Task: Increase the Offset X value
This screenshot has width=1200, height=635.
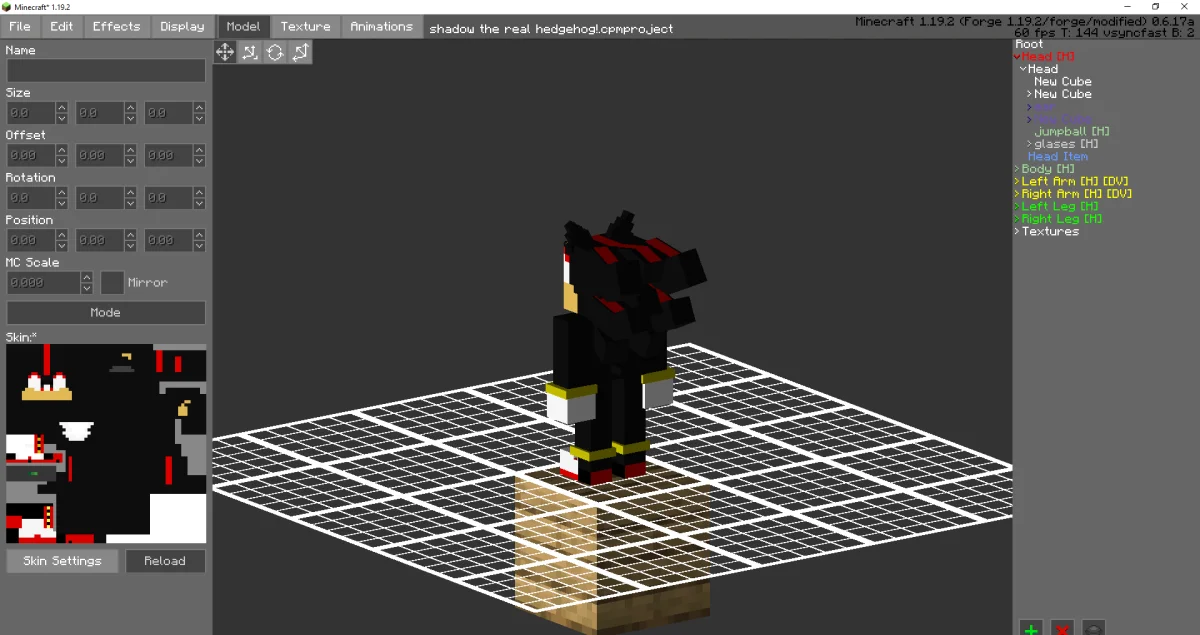Action: [62, 150]
